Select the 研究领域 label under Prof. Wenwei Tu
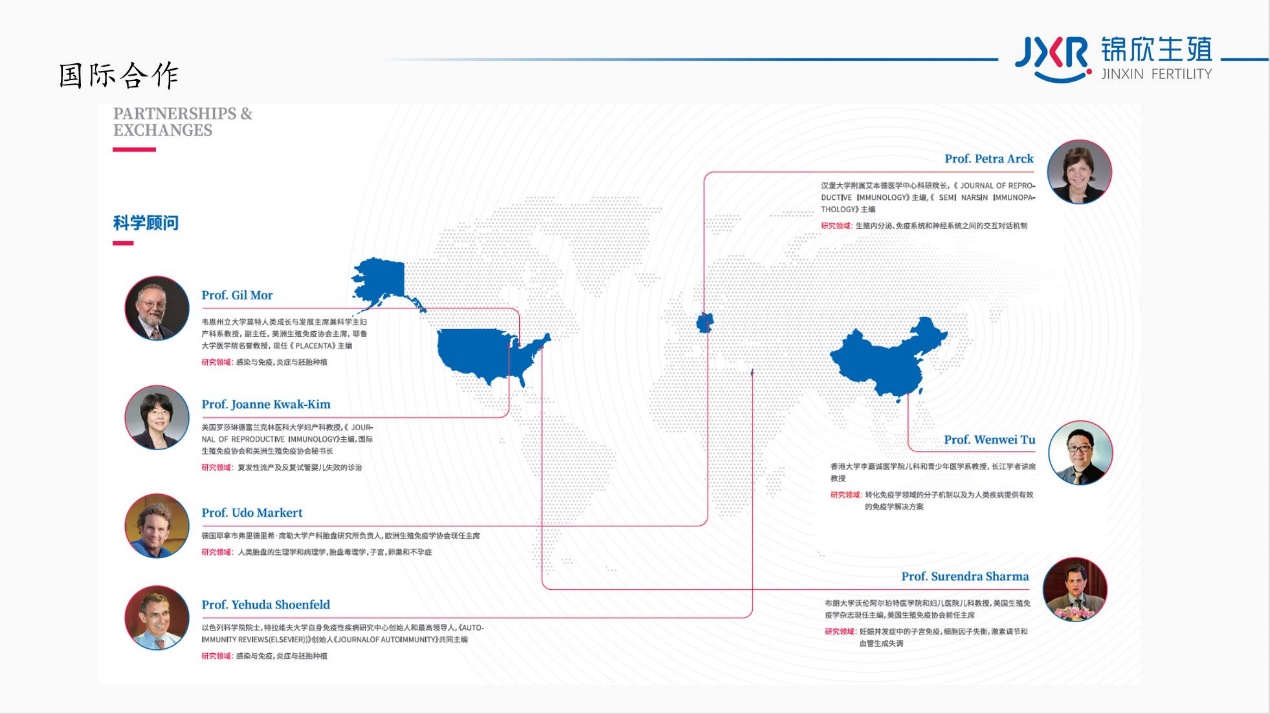The image size is (1270, 714). (x=845, y=494)
